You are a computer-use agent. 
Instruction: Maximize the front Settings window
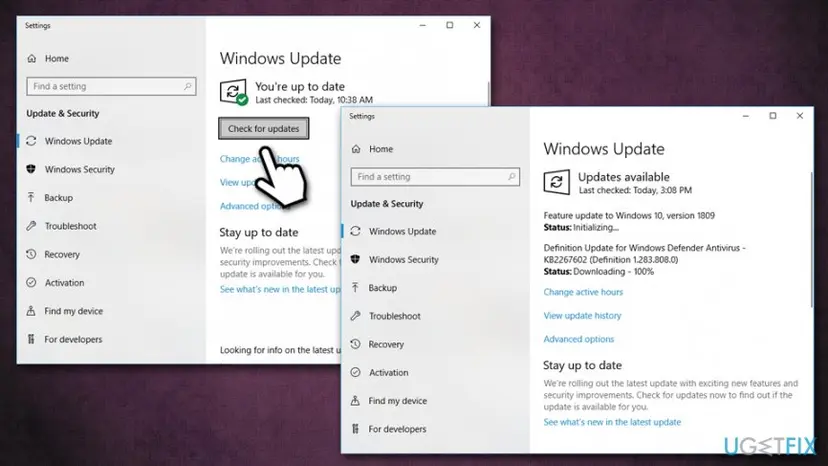coord(773,116)
